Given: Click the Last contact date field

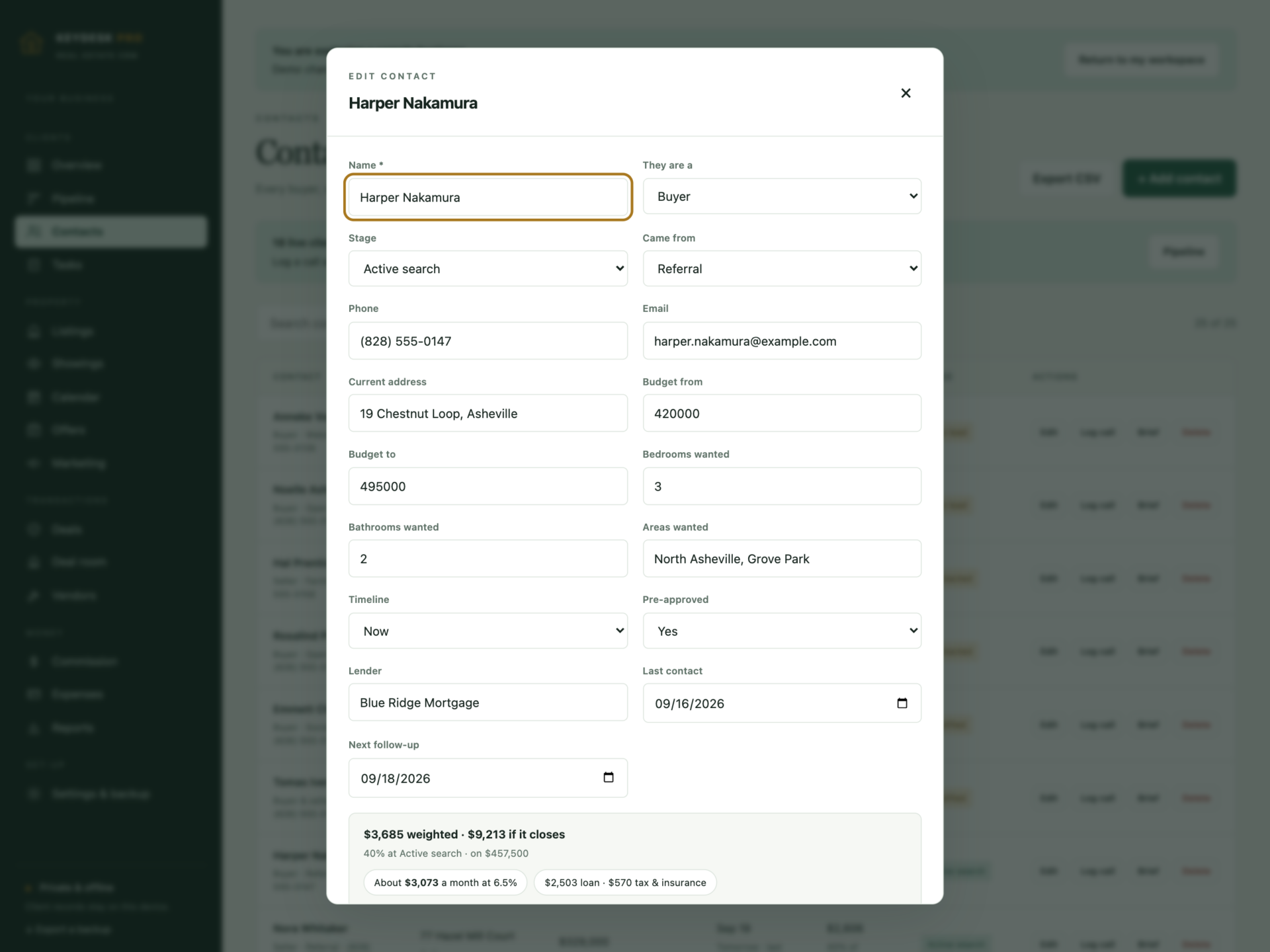Looking at the screenshot, I should click(x=782, y=703).
